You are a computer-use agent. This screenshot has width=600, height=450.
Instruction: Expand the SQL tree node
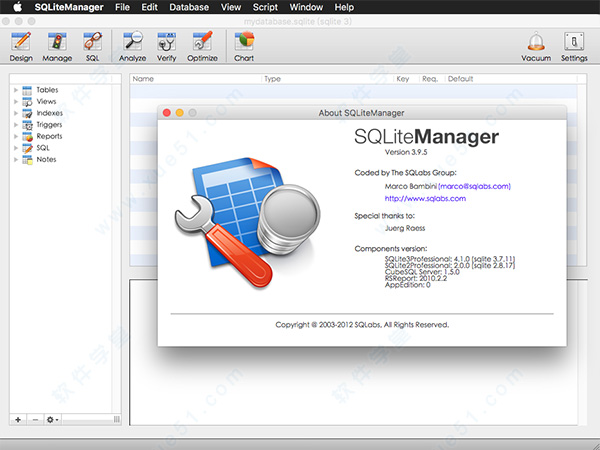tap(16, 148)
